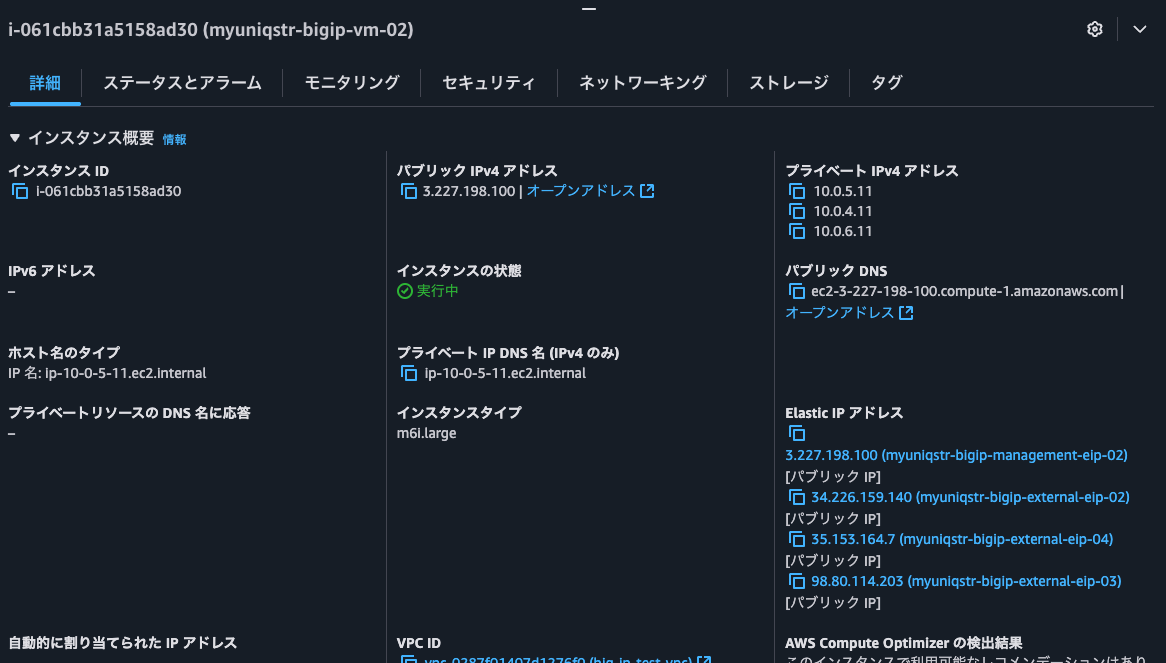Open panel settings gear icon
The height and width of the screenshot is (663, 1166).
[x=1095, y=29]
